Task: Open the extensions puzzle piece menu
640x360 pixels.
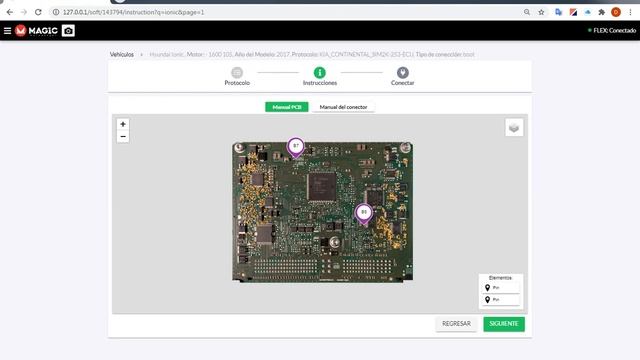Action: 601,12
